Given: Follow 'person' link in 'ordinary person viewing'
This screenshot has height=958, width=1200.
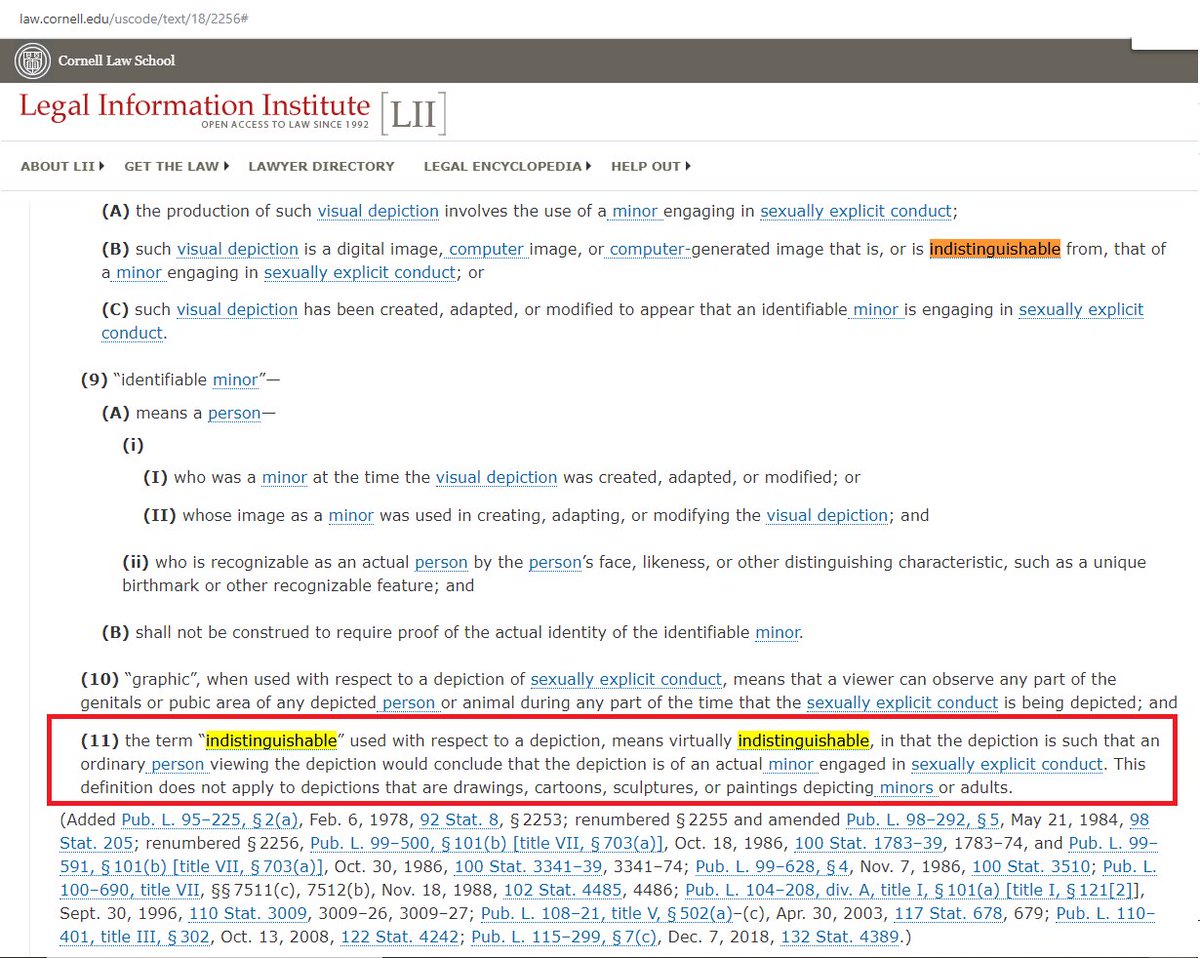Looking at the screenshot, I should (180, 765).
